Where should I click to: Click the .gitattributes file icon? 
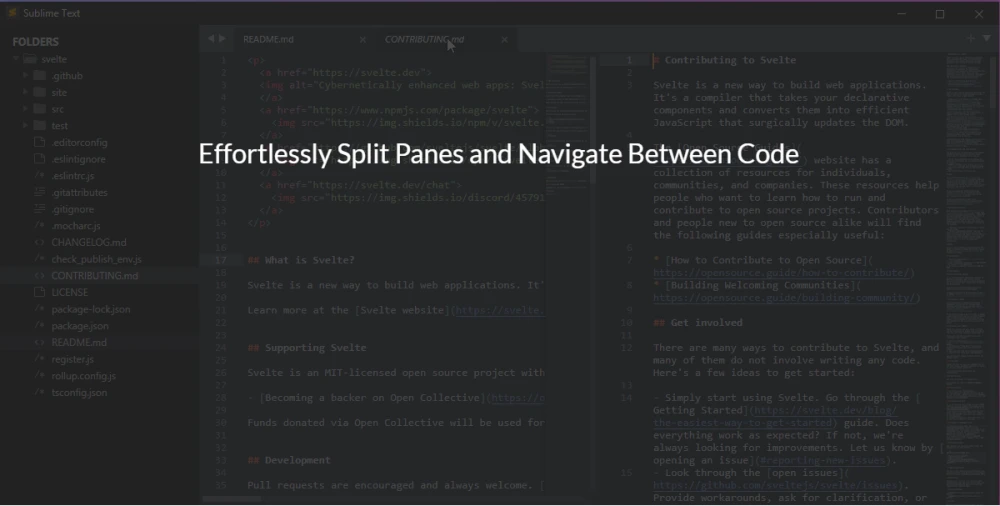click(40, 192)
